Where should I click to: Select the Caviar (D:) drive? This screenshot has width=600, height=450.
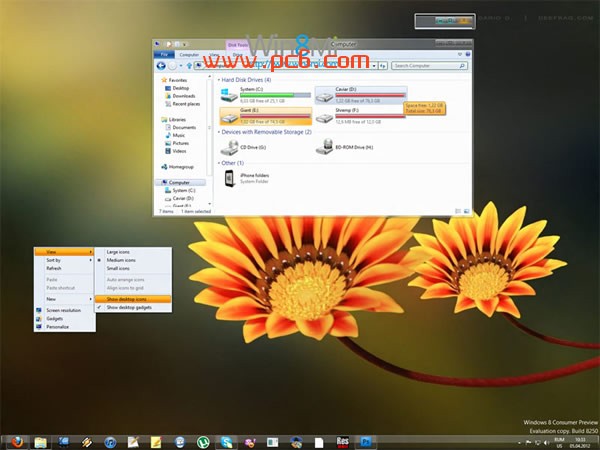coord(361,95)
